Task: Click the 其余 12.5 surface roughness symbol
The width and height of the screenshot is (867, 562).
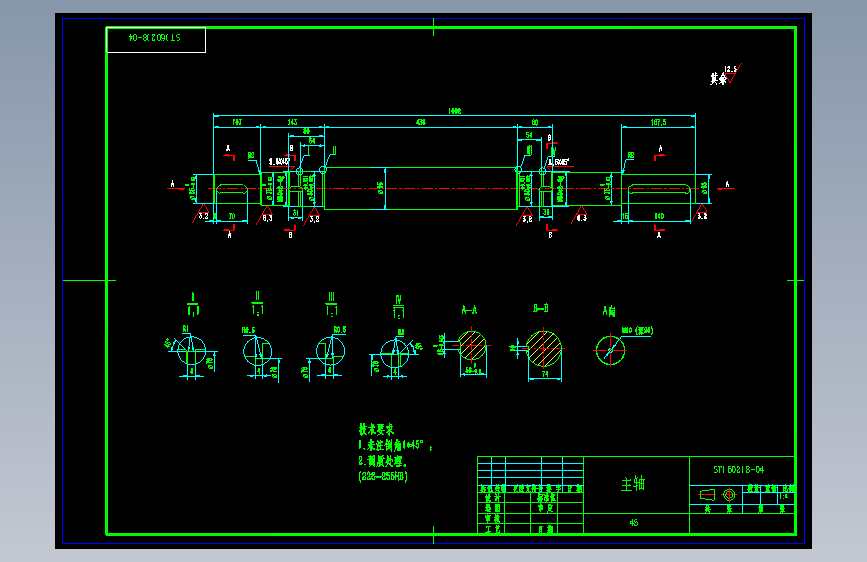Action: 725,75
